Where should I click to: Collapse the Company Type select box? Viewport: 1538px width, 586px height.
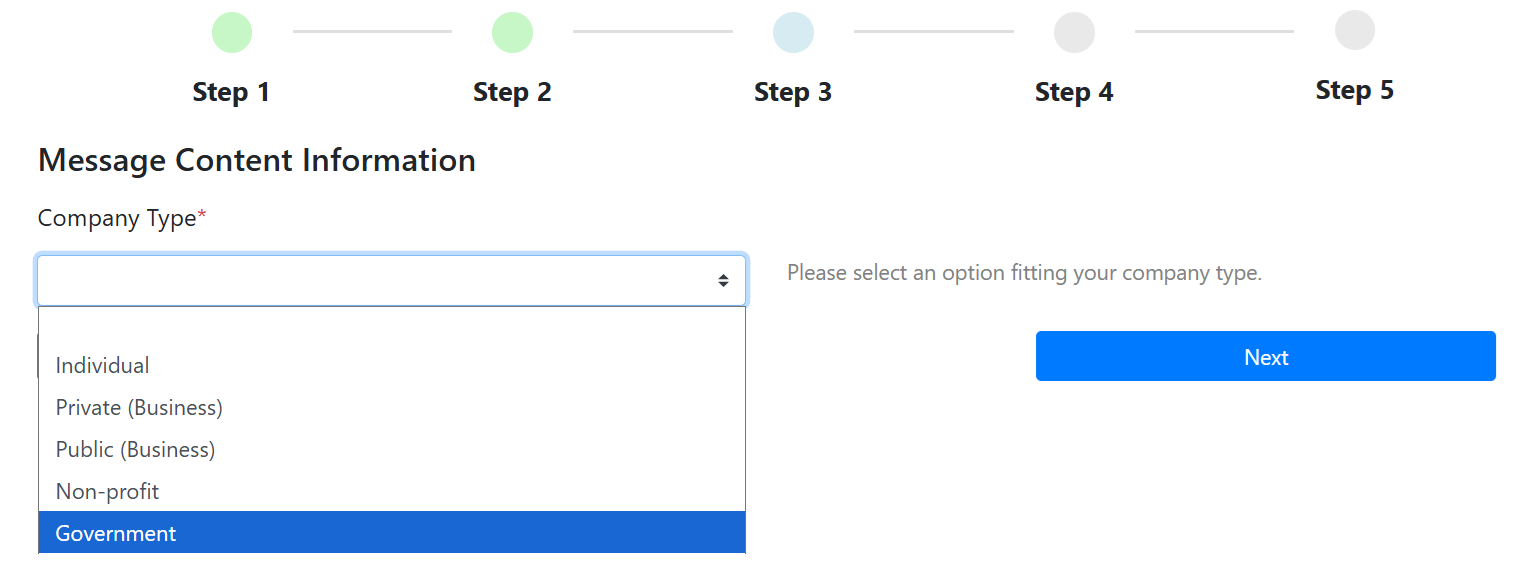[391, 281]
